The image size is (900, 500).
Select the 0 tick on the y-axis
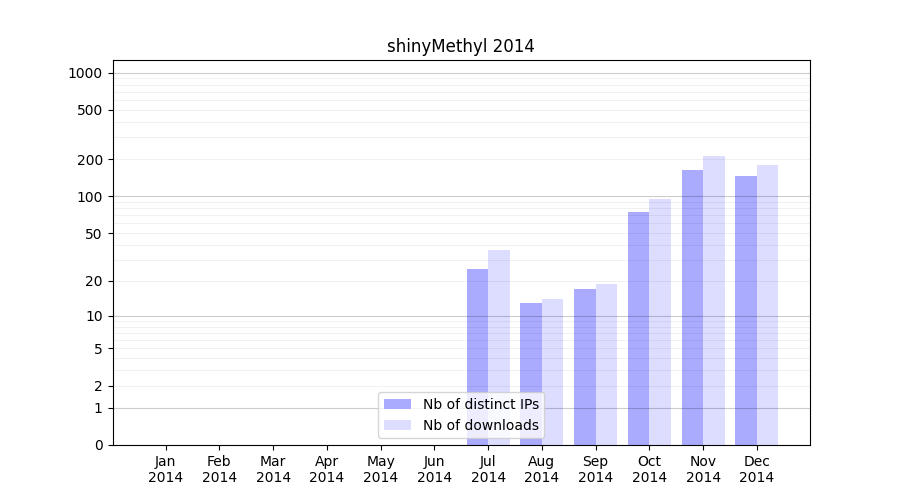[x=99, y=445]
